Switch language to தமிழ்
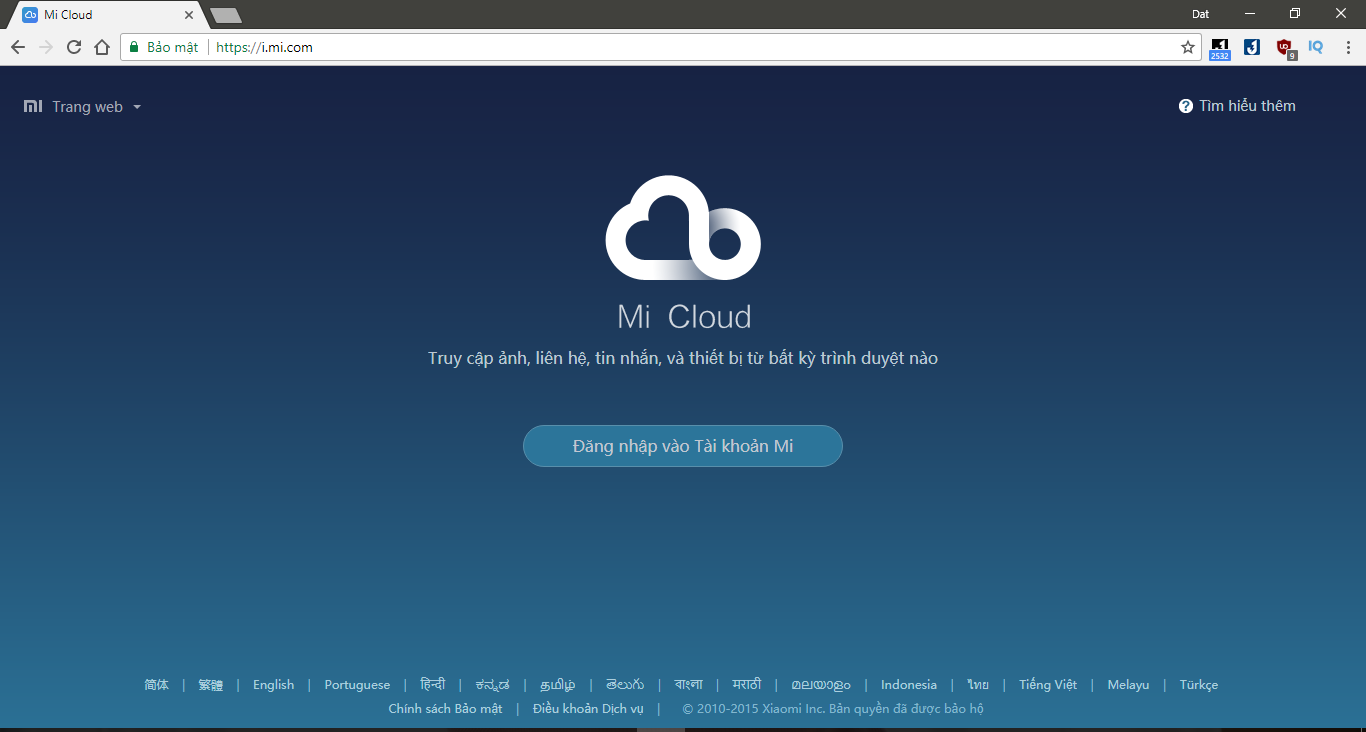This screenshot has width=1366, height=732. point(558,685)
